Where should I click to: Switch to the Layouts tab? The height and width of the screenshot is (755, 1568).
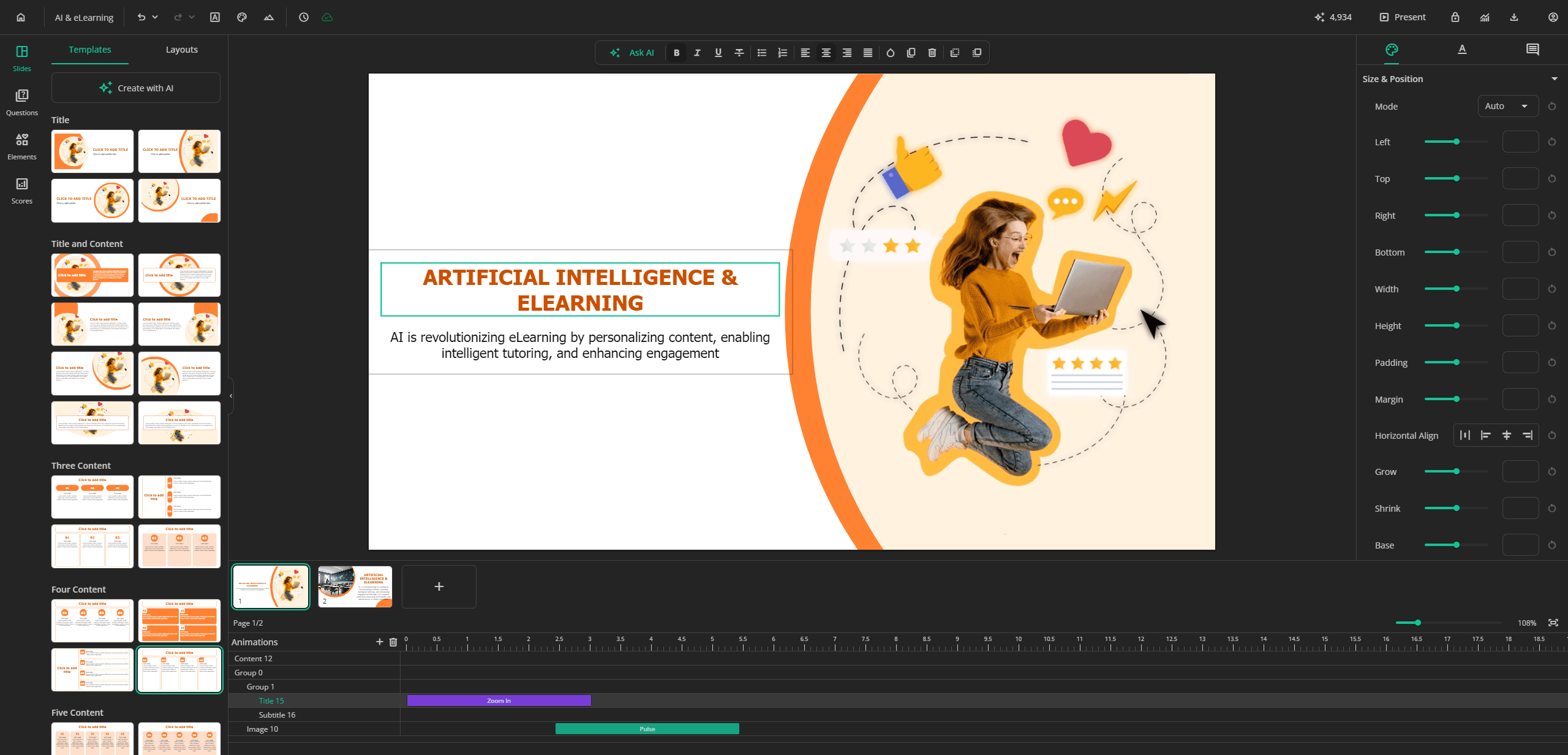point(181,49)
